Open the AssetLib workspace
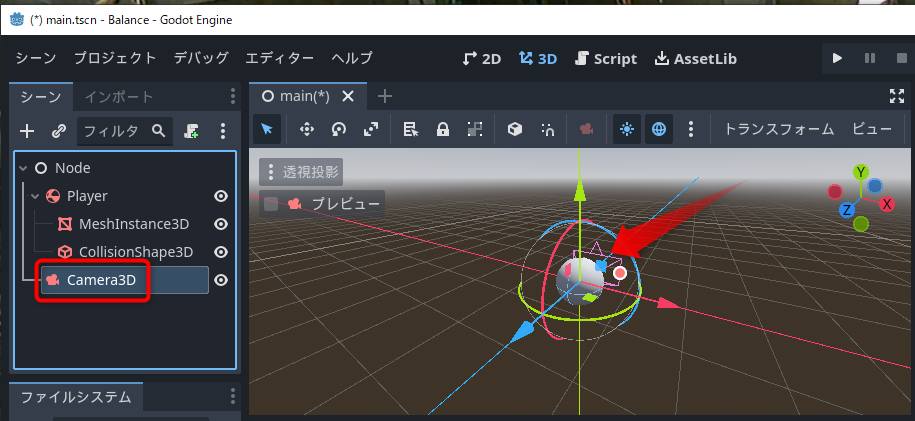Image resolution: width=915 pixels, height=421 pixels. (696, 59)
